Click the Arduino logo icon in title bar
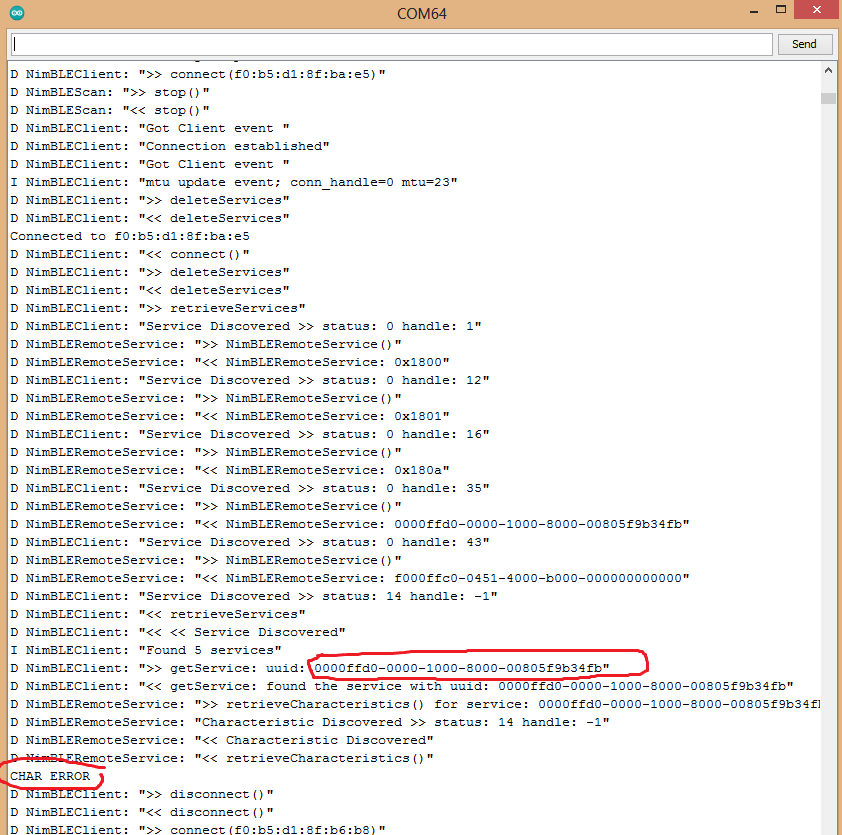This screenshot has height=835, width=842. 17,13
